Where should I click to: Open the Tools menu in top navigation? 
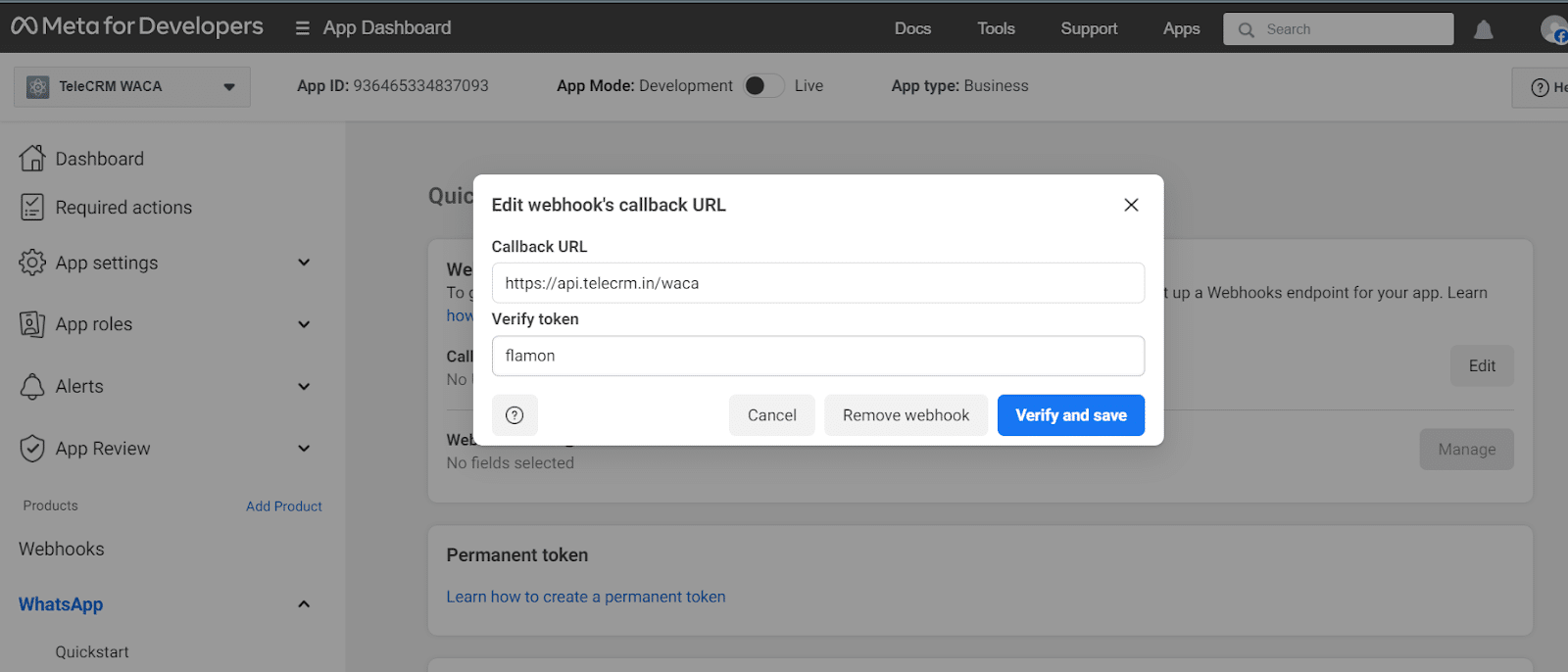pos(996,28)
